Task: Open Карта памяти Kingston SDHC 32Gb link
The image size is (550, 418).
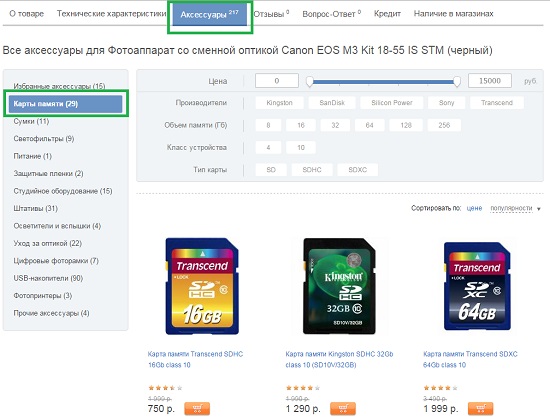Action: 339,359
